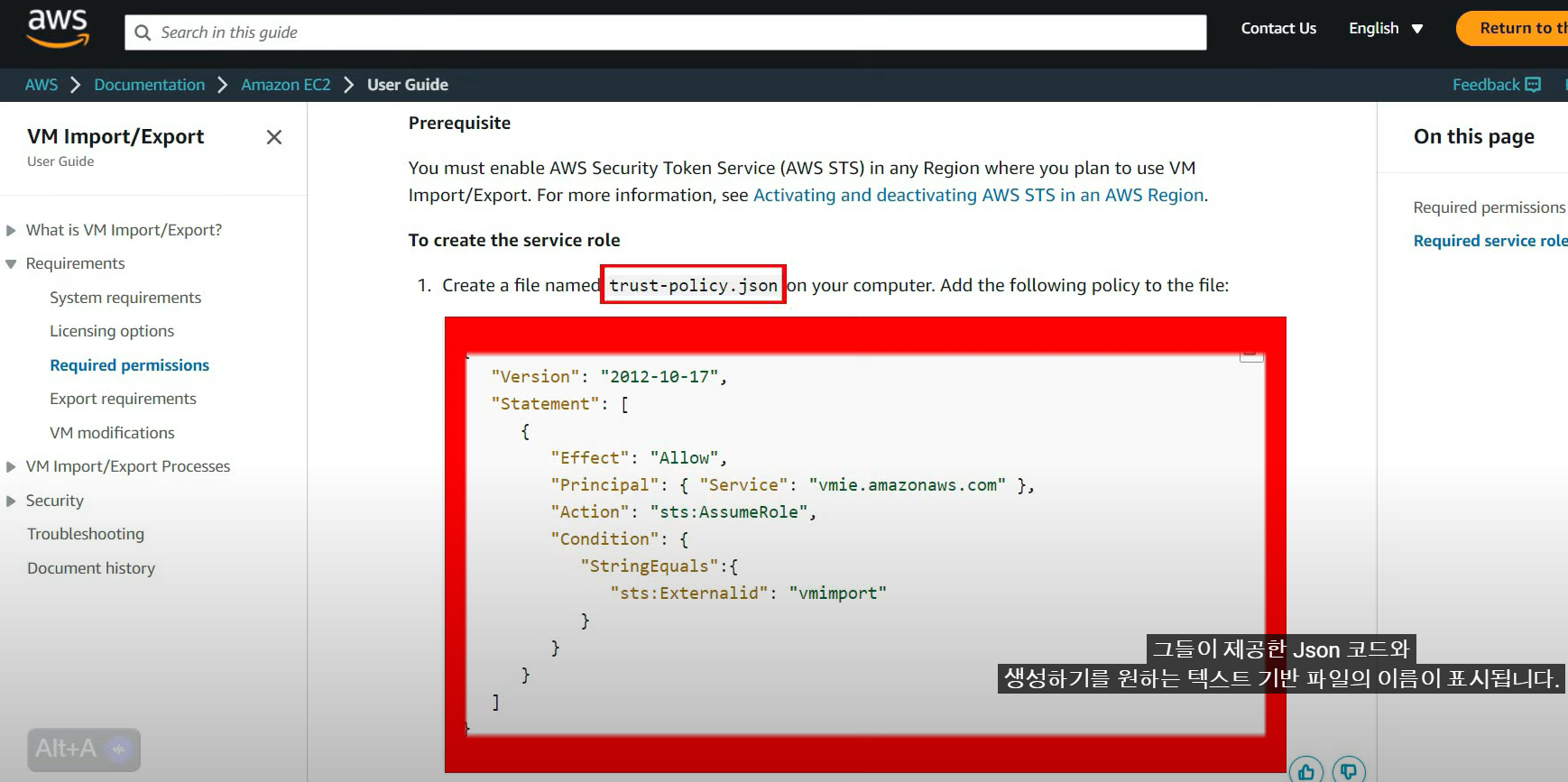Image resolution: width=1568 pixels, height=782 pixels.
Task: Click the Alt+A overlay button
Action: point(84,750)
